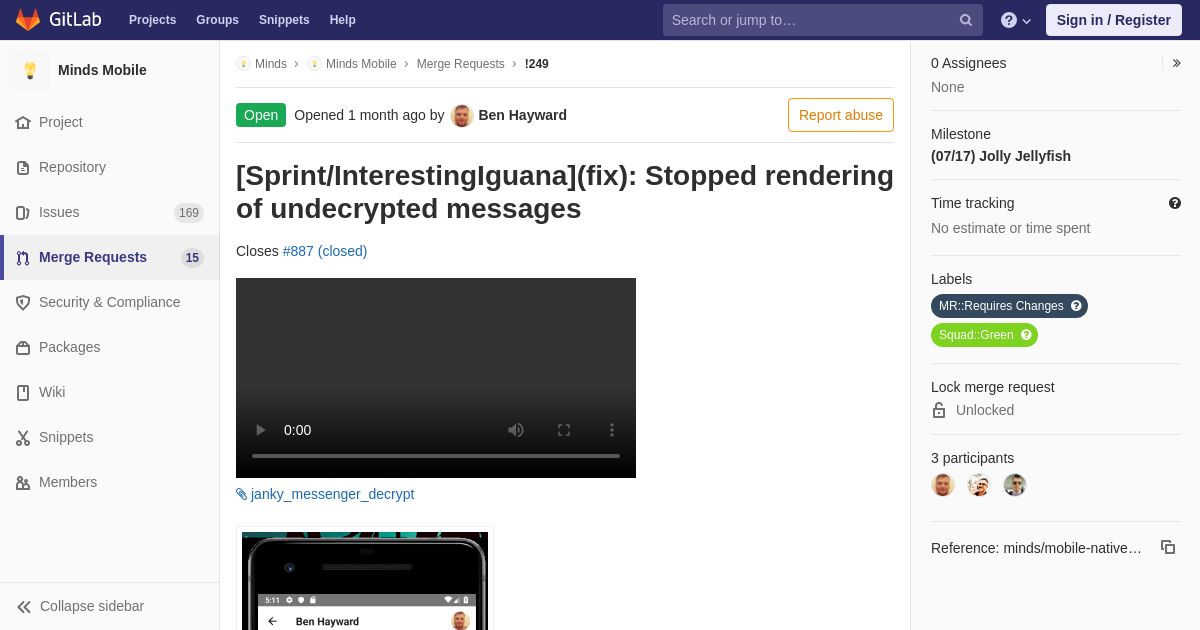Open Issues icon in sidebar
The width and height of the screenshot is (1200, 630).
click(23, 213)
